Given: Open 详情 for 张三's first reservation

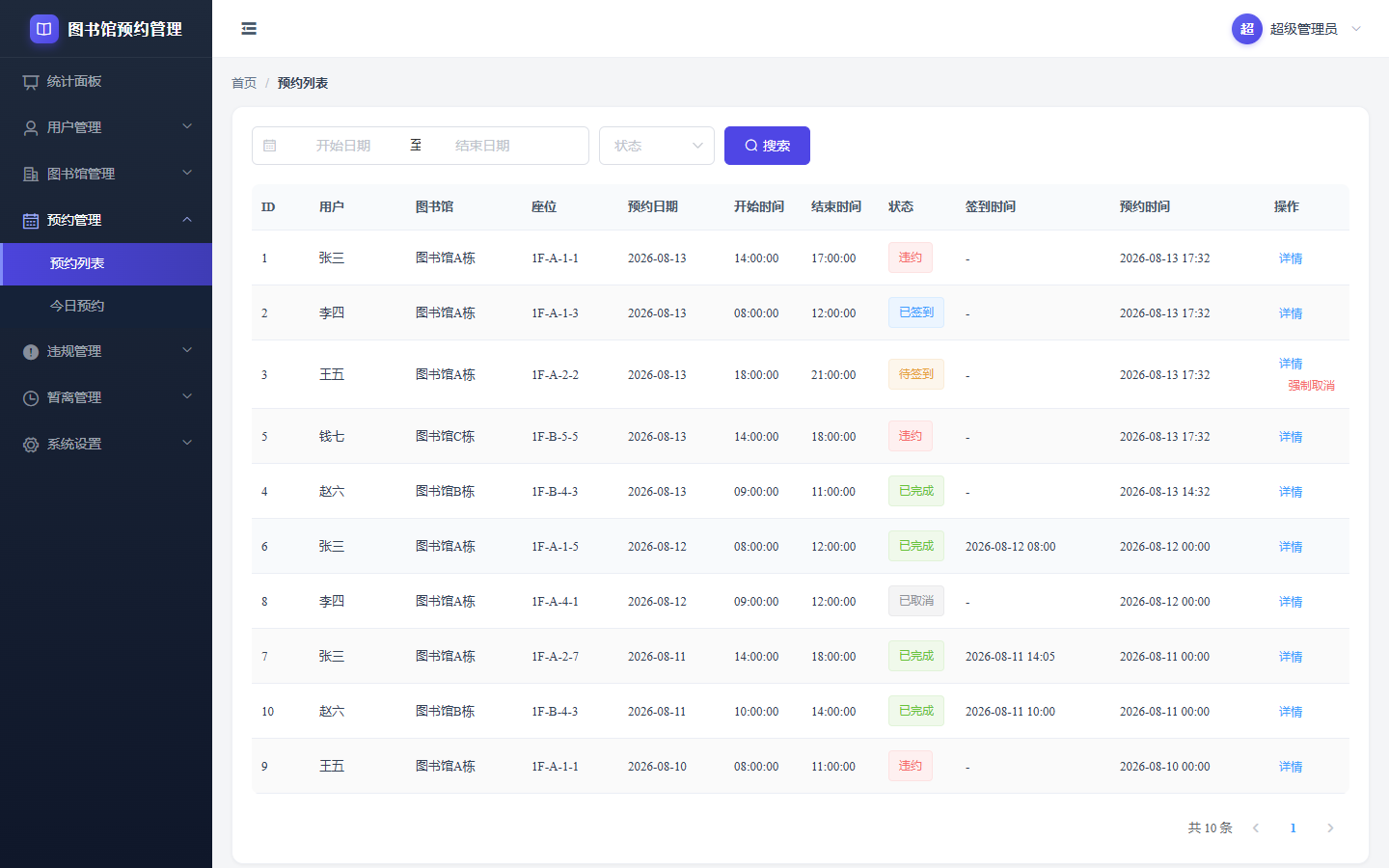Looking at the screenshot, I should [1291, 258].
